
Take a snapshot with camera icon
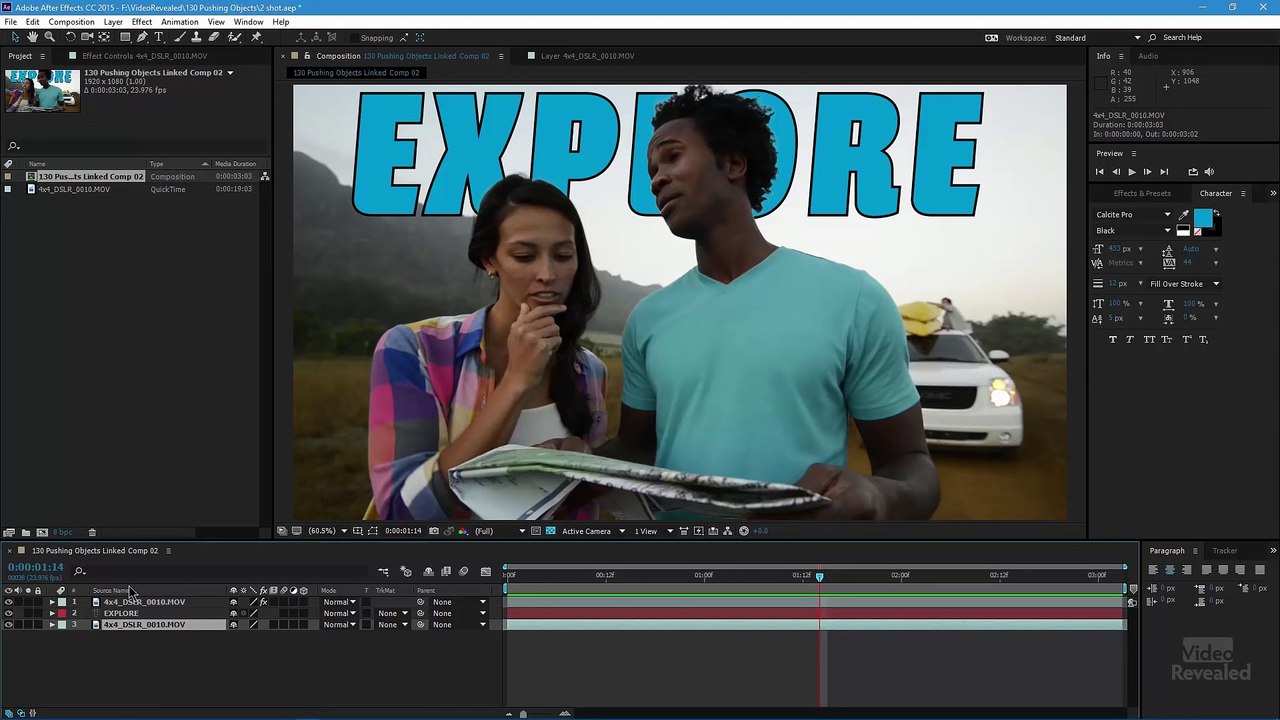(432, 531)
